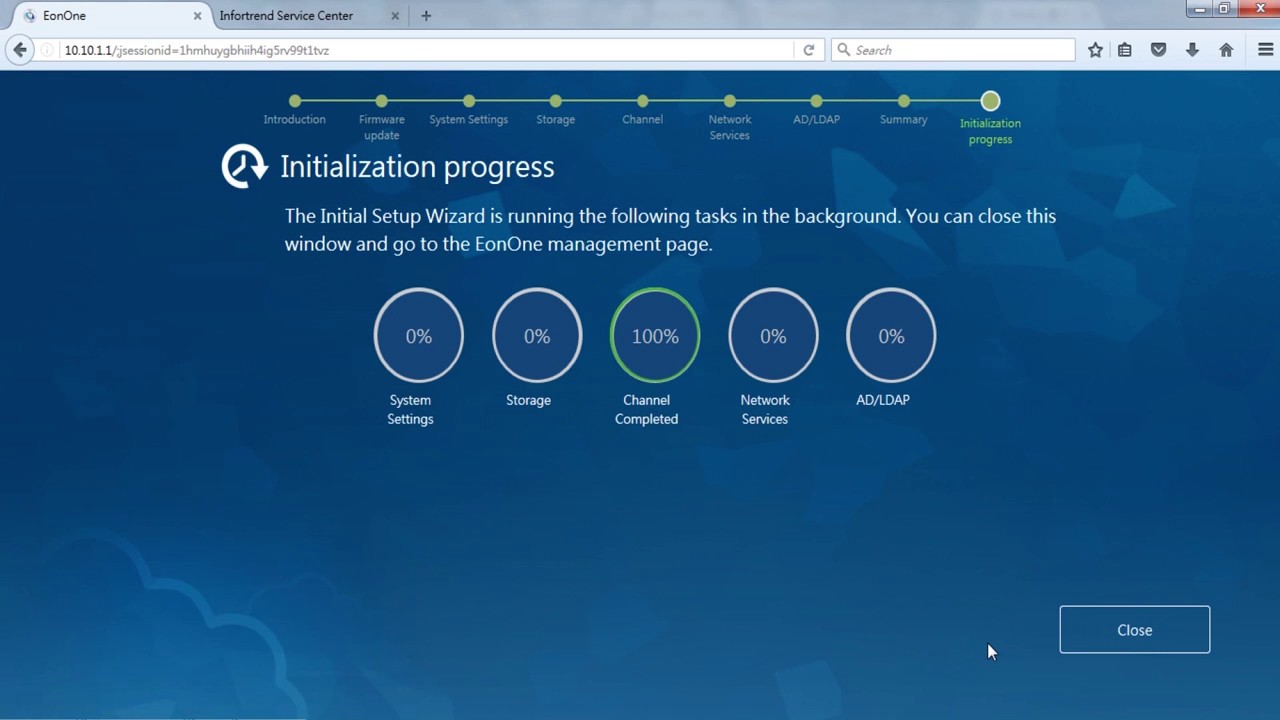Click the Pocket save icon
This screenshot has height=720, width=1280.
pyautogui.click(x=1159, y=50)
